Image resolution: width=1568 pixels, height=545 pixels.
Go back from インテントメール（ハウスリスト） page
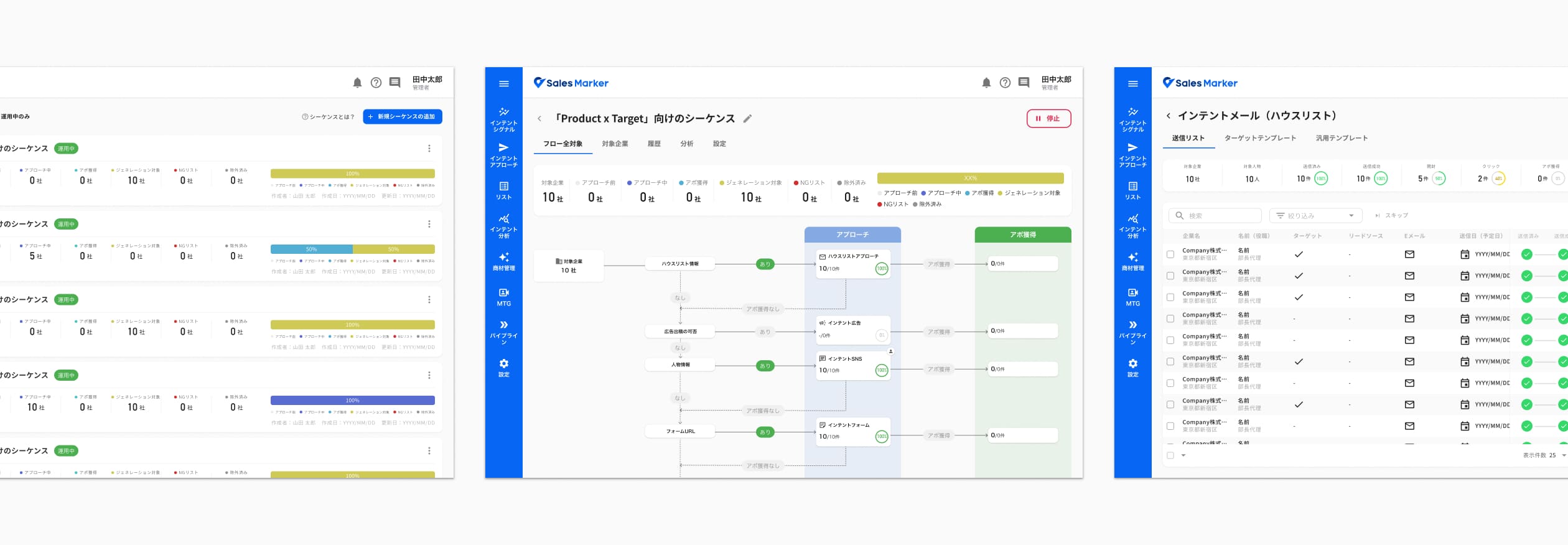[1169, 116]
